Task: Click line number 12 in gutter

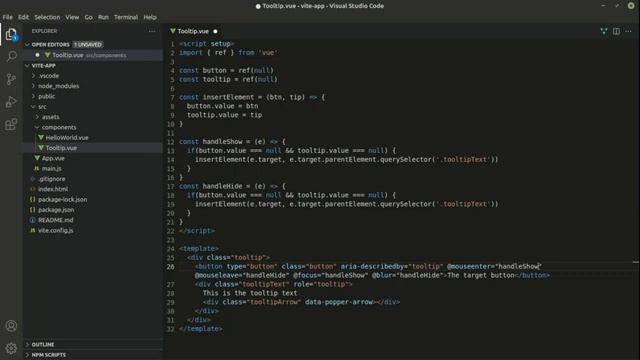Action: pyautogui.click(x=170, y=142)
